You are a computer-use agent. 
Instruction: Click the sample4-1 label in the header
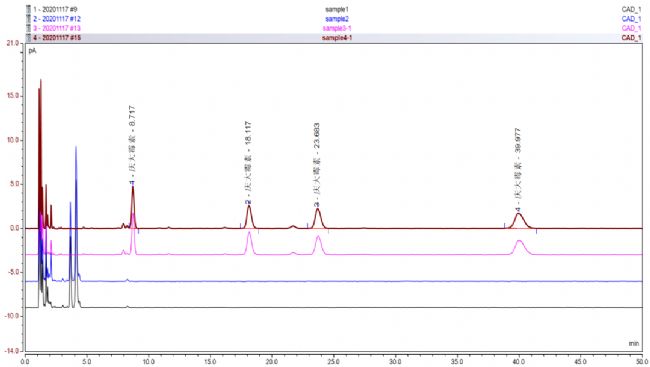pyautogui.click(x=337, y=38)
